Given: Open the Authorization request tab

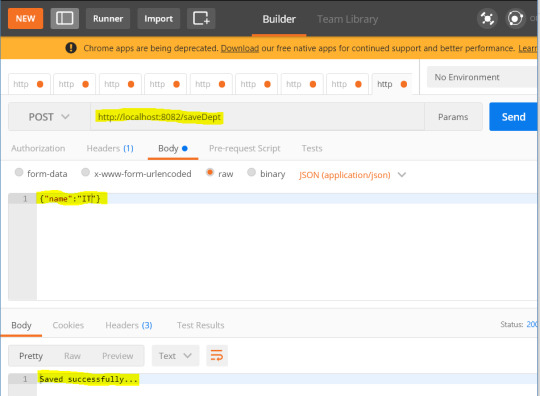Looking at the screenshot, I should coord(38,148).
